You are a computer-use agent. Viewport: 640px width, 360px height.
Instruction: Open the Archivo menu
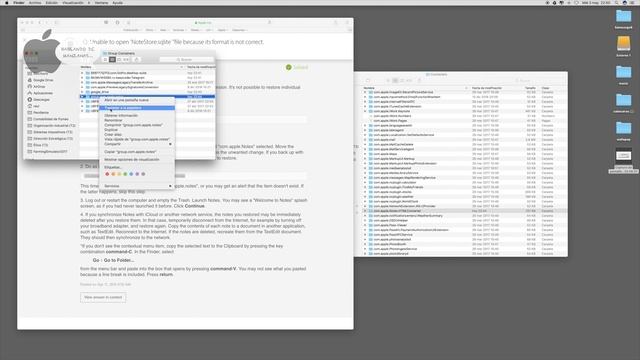[x=35, y=2]
